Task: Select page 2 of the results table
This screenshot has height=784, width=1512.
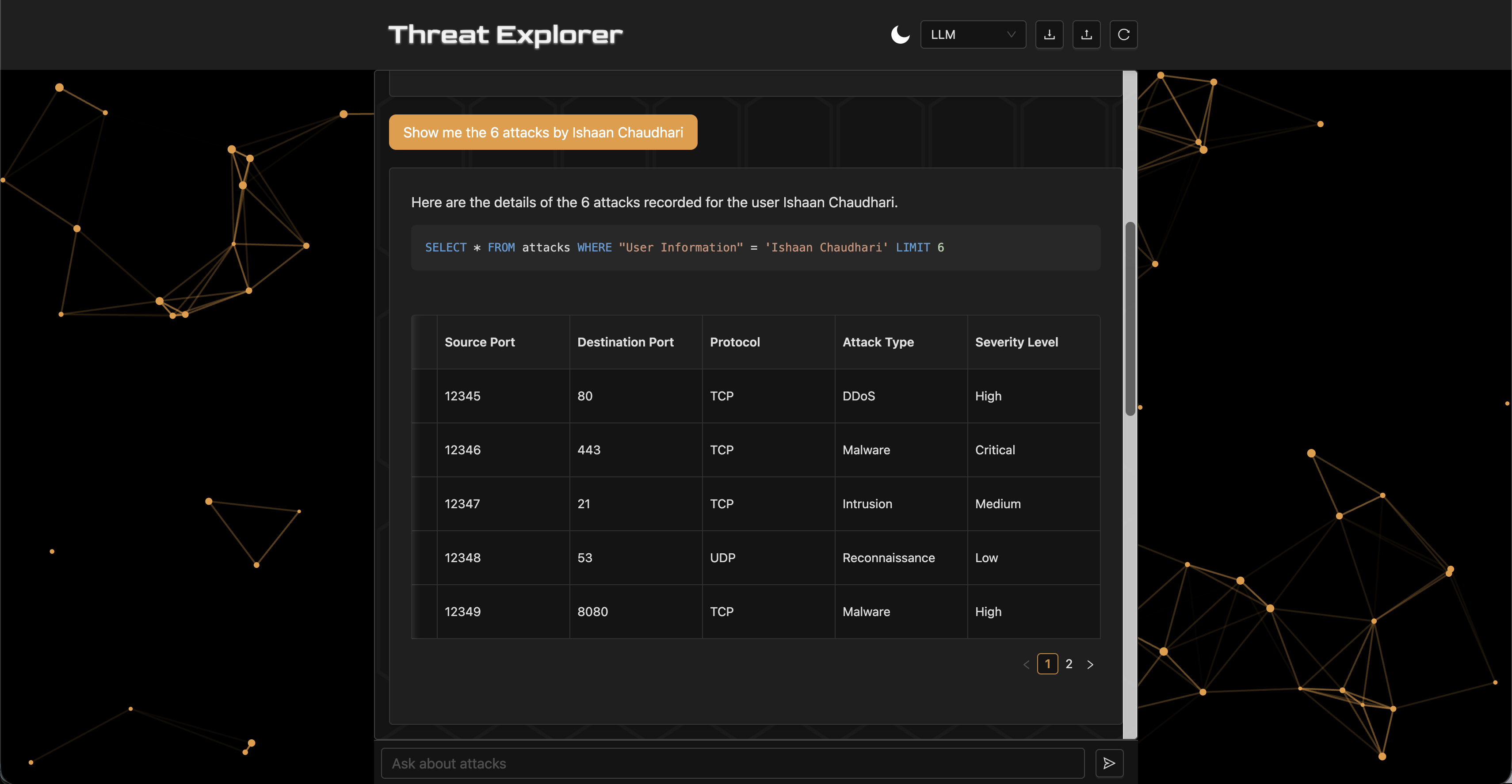Action: (x=1069, y=664)
